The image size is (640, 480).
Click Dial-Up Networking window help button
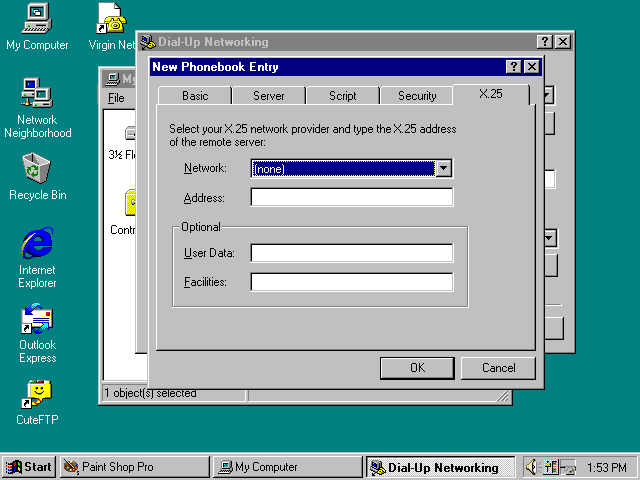(x=545, y=42)
